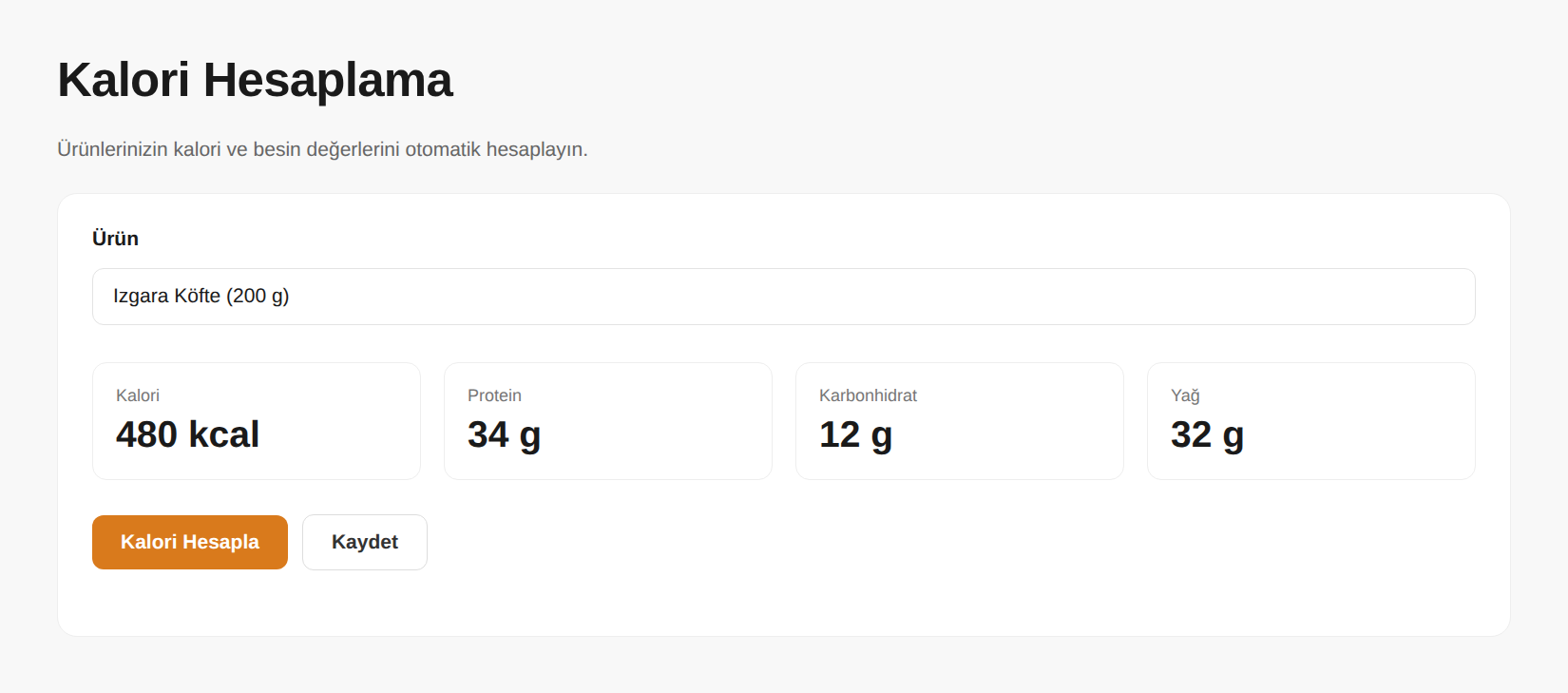The width and height of the screenshot is (1568, 693).
Task: Click the Kaydet button
Action: [365, 542]
